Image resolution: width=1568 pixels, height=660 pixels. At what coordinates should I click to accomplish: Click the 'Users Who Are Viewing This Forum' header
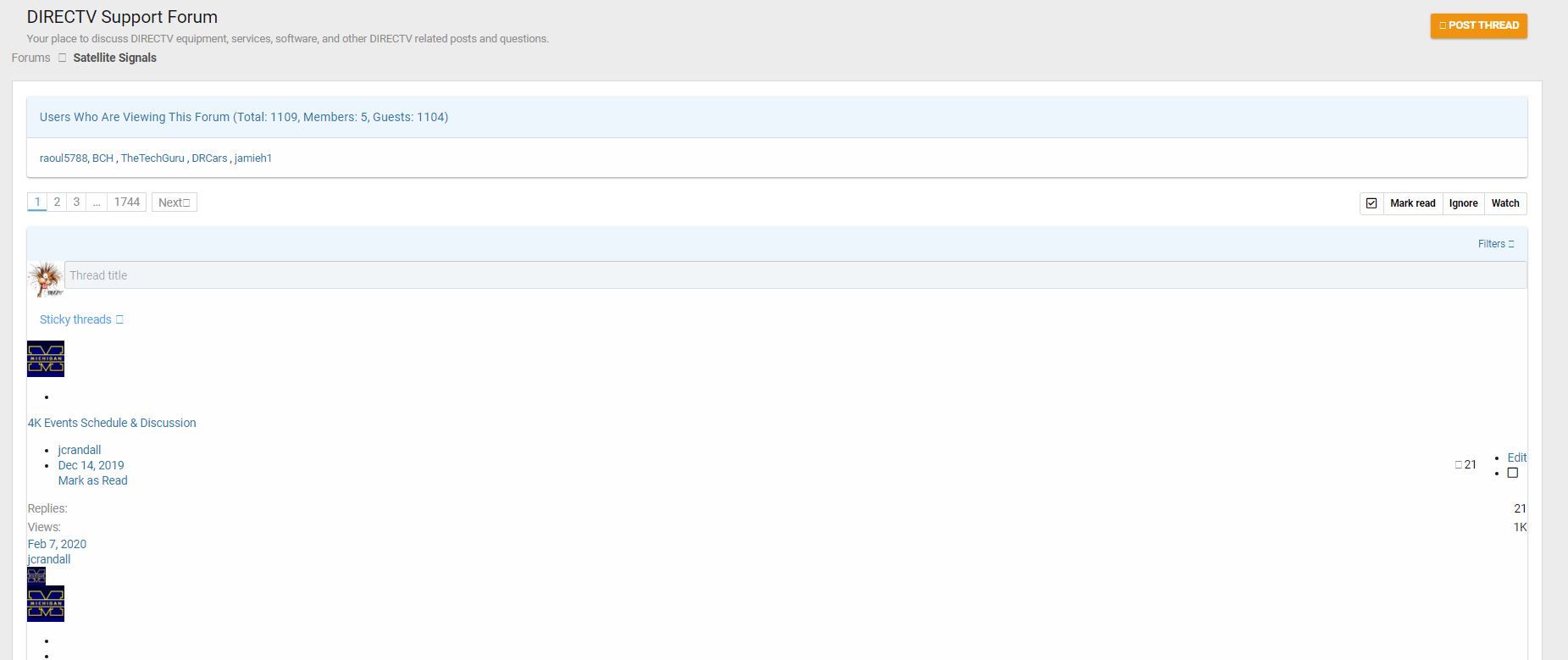click(x=244, y=117)
